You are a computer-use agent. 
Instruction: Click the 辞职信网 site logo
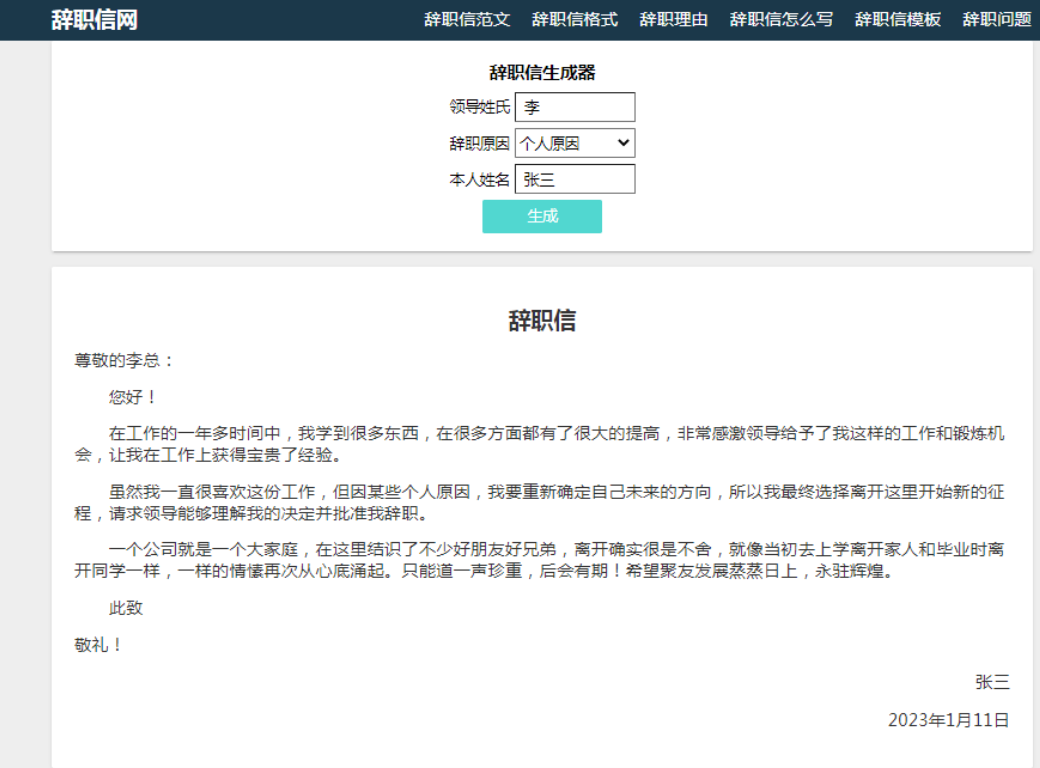pyautogui.click(x=94, y=20)
